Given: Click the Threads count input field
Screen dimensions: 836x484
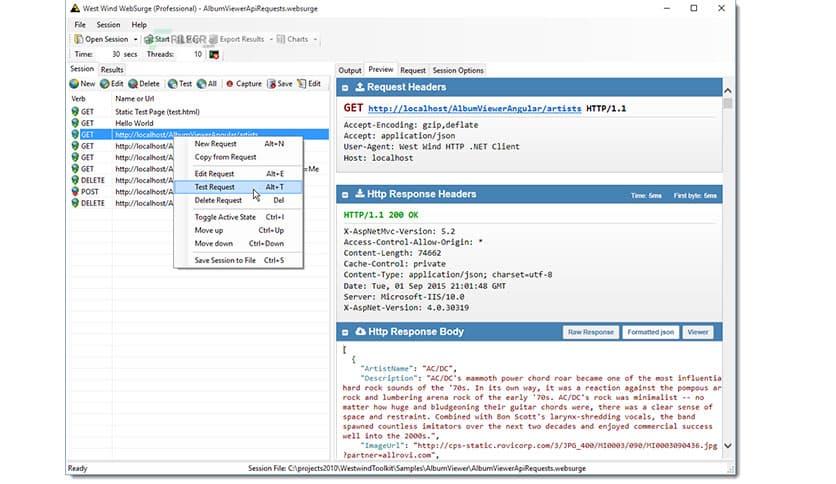Looking at the screenshot, I should [189, 54].
